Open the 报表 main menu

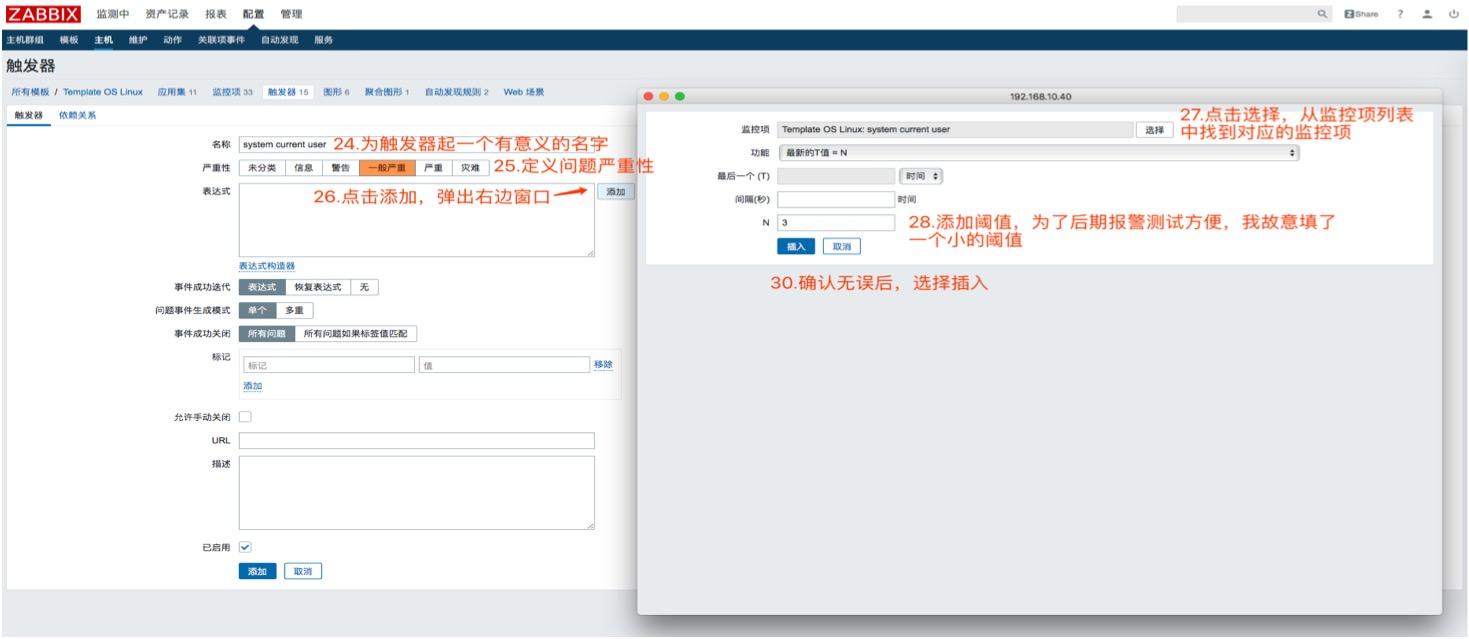point(215,14)
